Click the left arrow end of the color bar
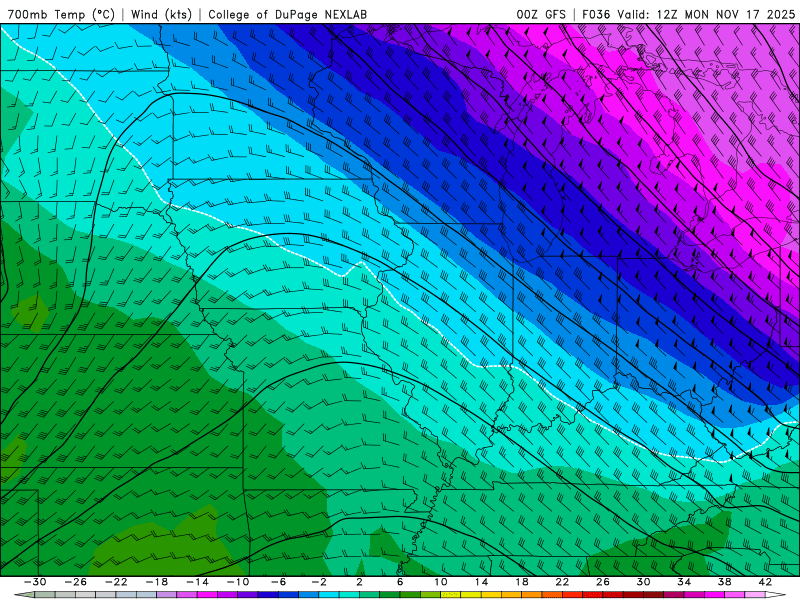The width and height of the screenshot is (800, 600). pyautogui.click(x=24, y=594)
